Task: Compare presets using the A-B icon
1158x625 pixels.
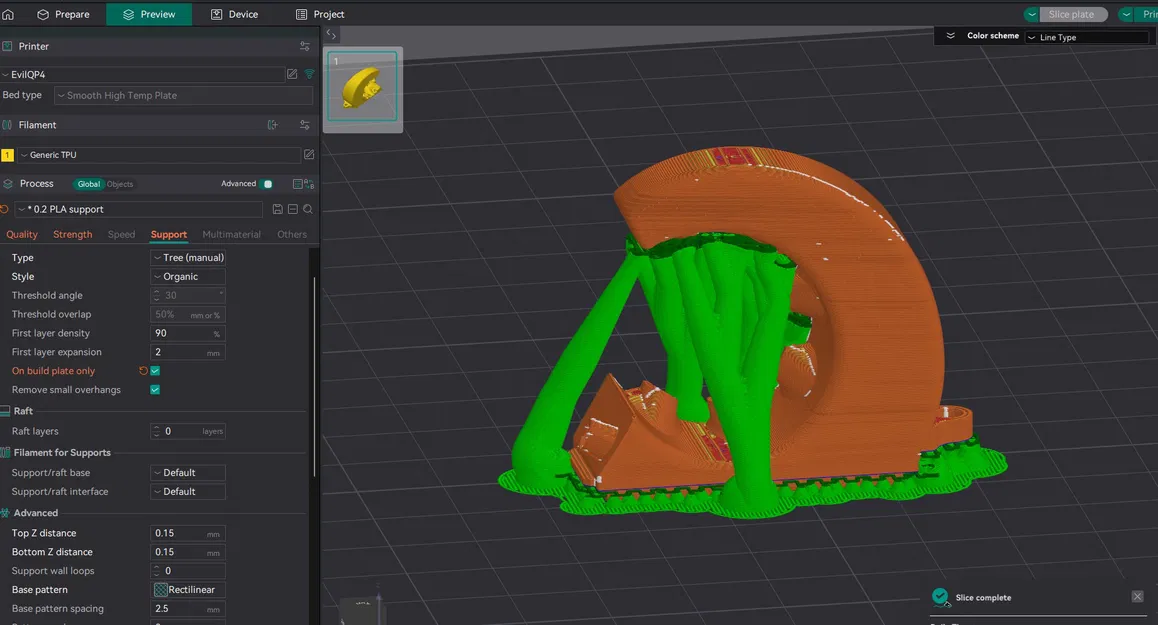Action: (309, 184)
